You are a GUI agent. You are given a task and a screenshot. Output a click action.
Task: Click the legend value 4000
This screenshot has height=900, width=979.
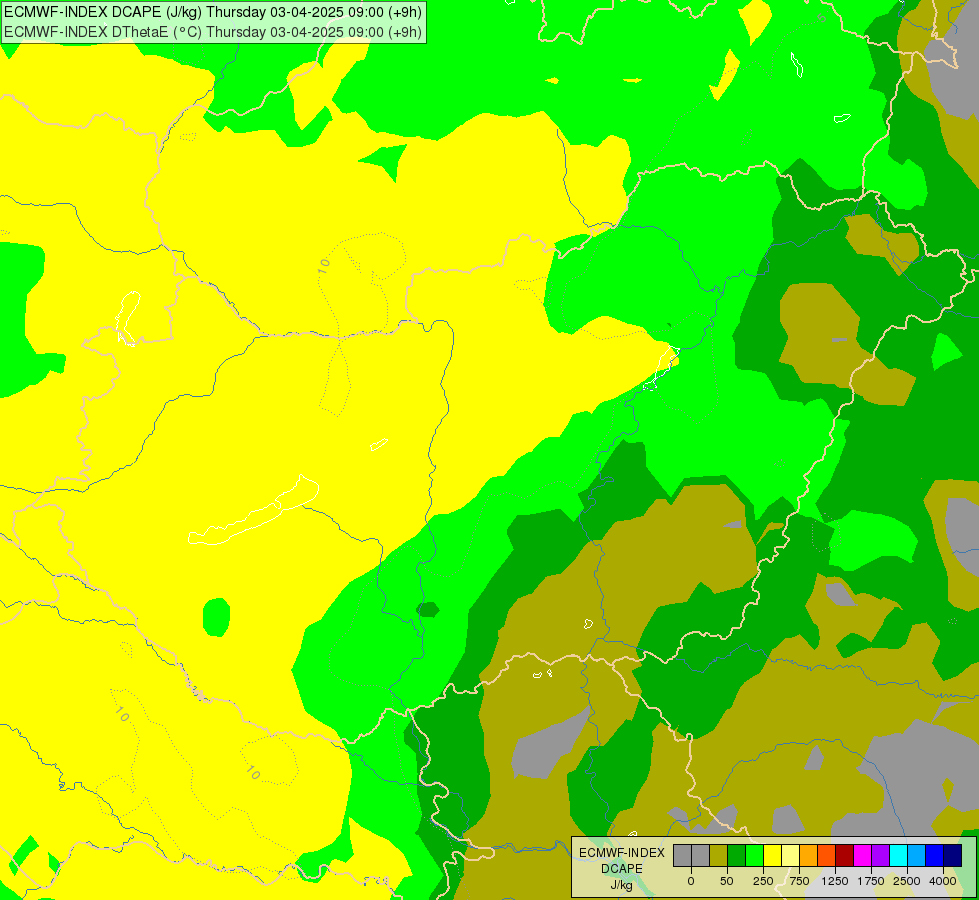point(942,881)
